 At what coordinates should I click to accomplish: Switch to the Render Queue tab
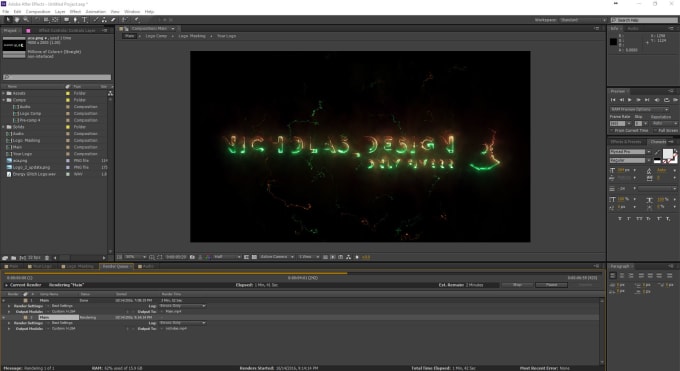tap(115, 266)
